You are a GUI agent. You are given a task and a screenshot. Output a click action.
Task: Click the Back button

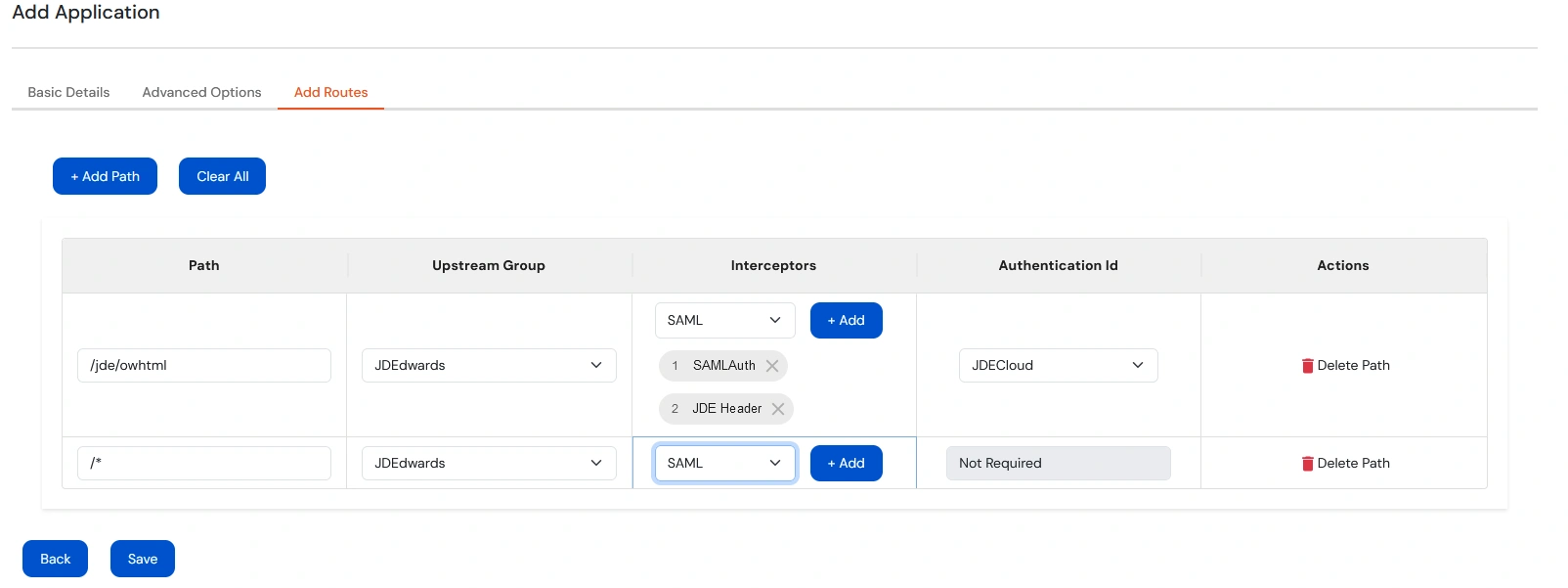(55, 559)
